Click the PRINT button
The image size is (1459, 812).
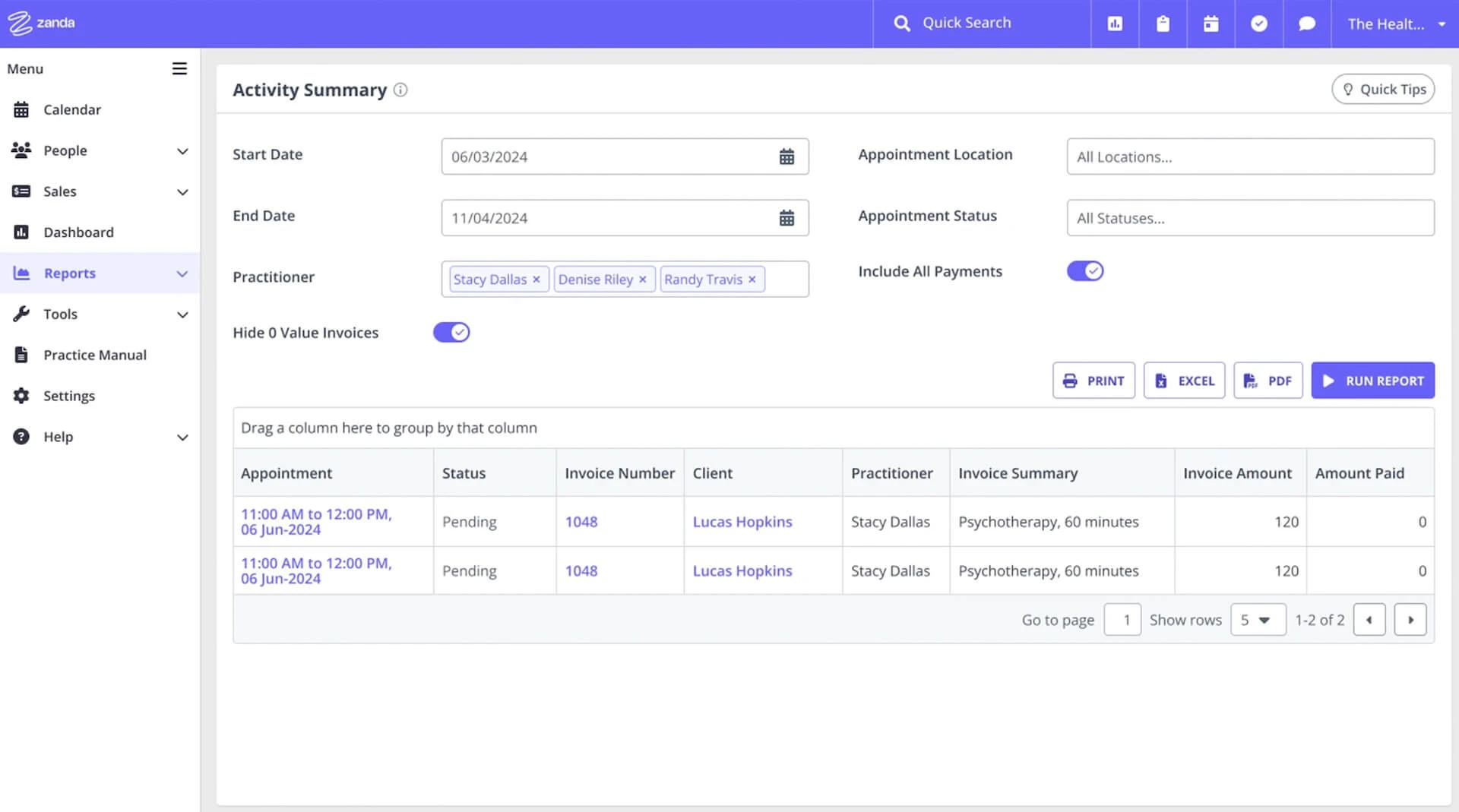(1093, 381)
